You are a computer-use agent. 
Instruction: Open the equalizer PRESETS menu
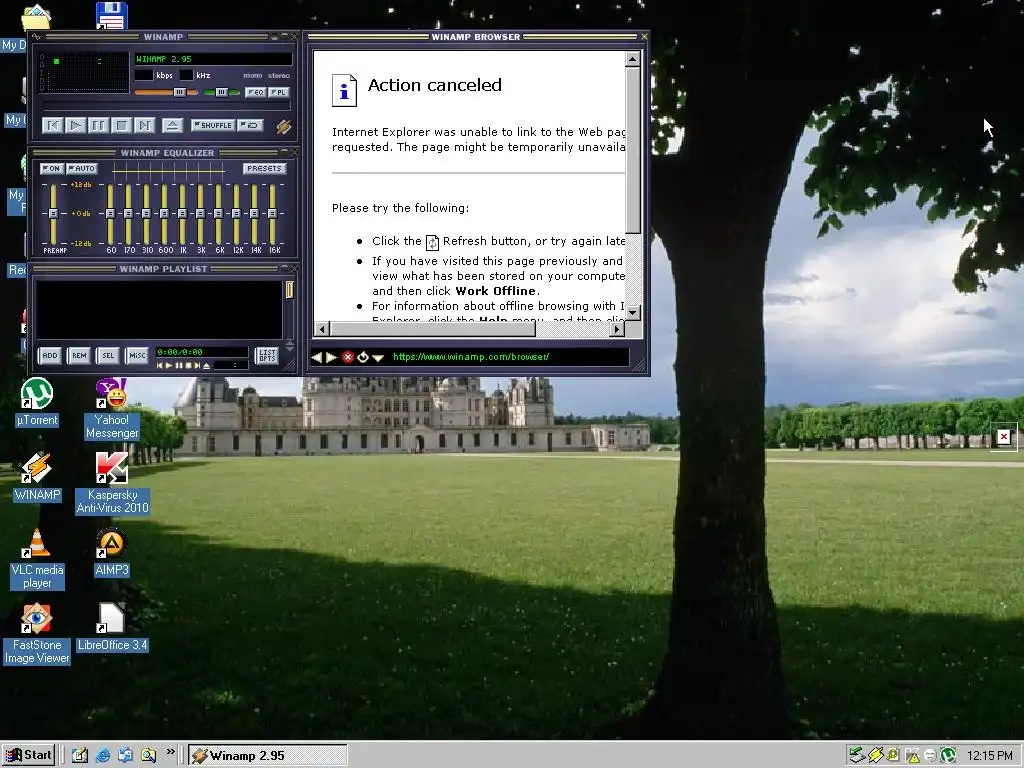click(x=264, y=168)
